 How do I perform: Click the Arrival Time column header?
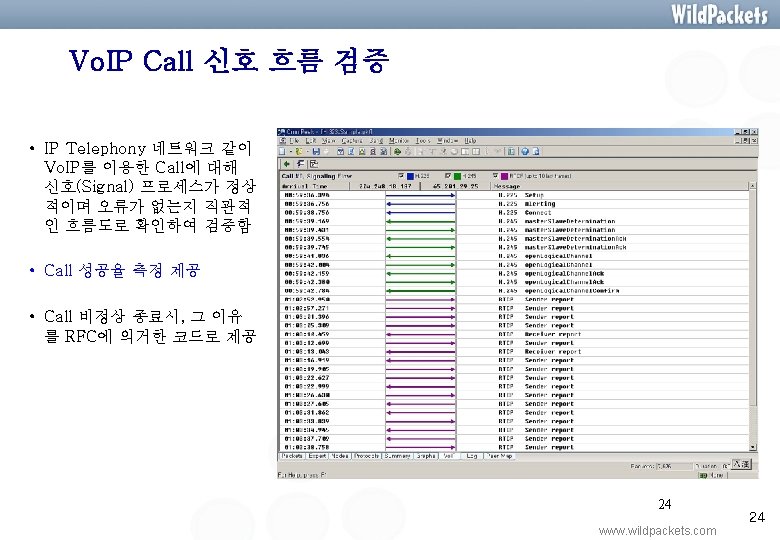point(314,186)
